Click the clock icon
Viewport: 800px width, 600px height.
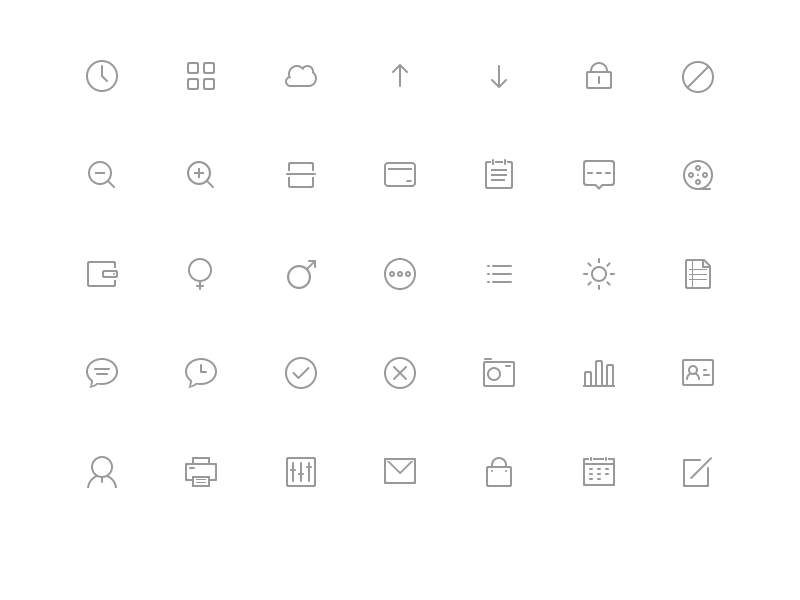tap(102, 76)
